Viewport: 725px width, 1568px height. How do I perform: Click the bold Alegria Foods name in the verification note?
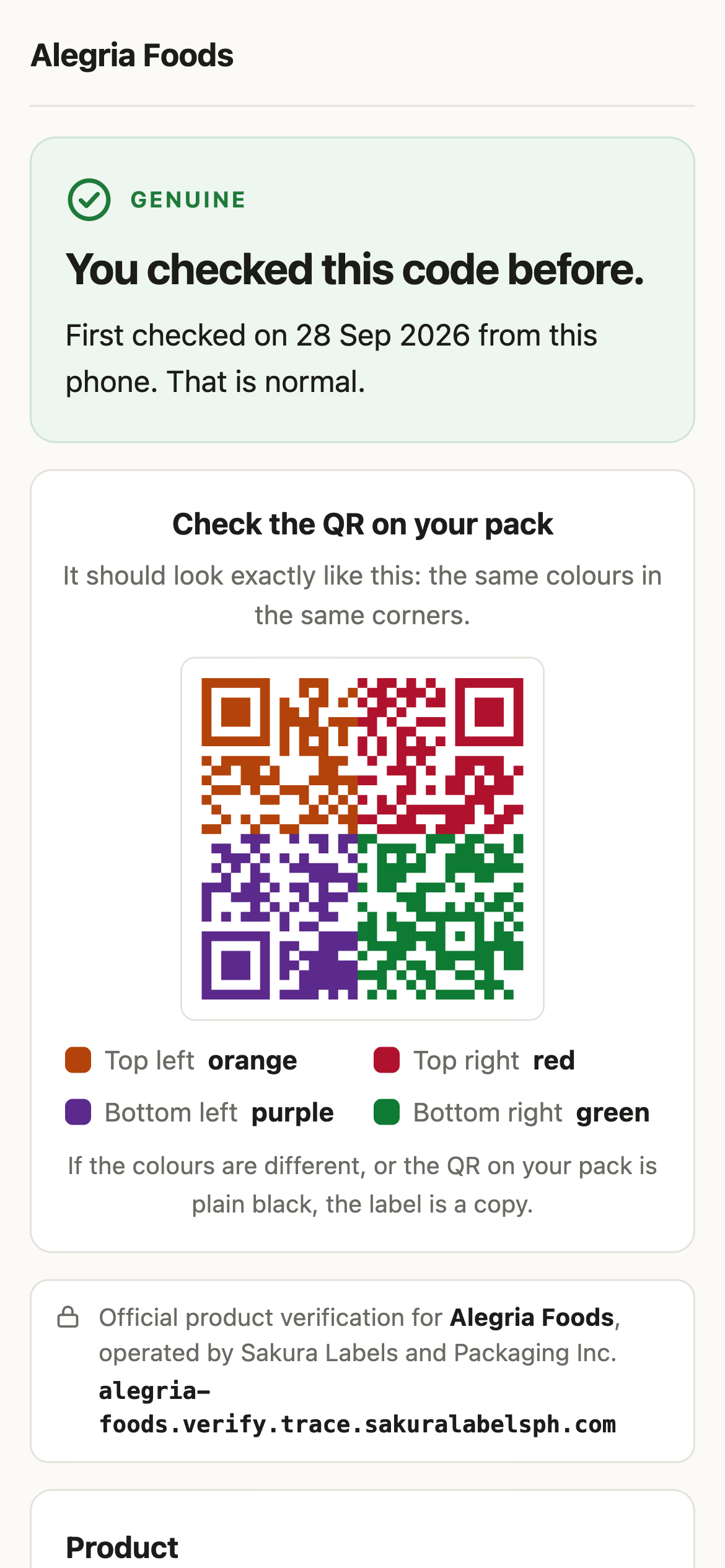[532, 1317]
